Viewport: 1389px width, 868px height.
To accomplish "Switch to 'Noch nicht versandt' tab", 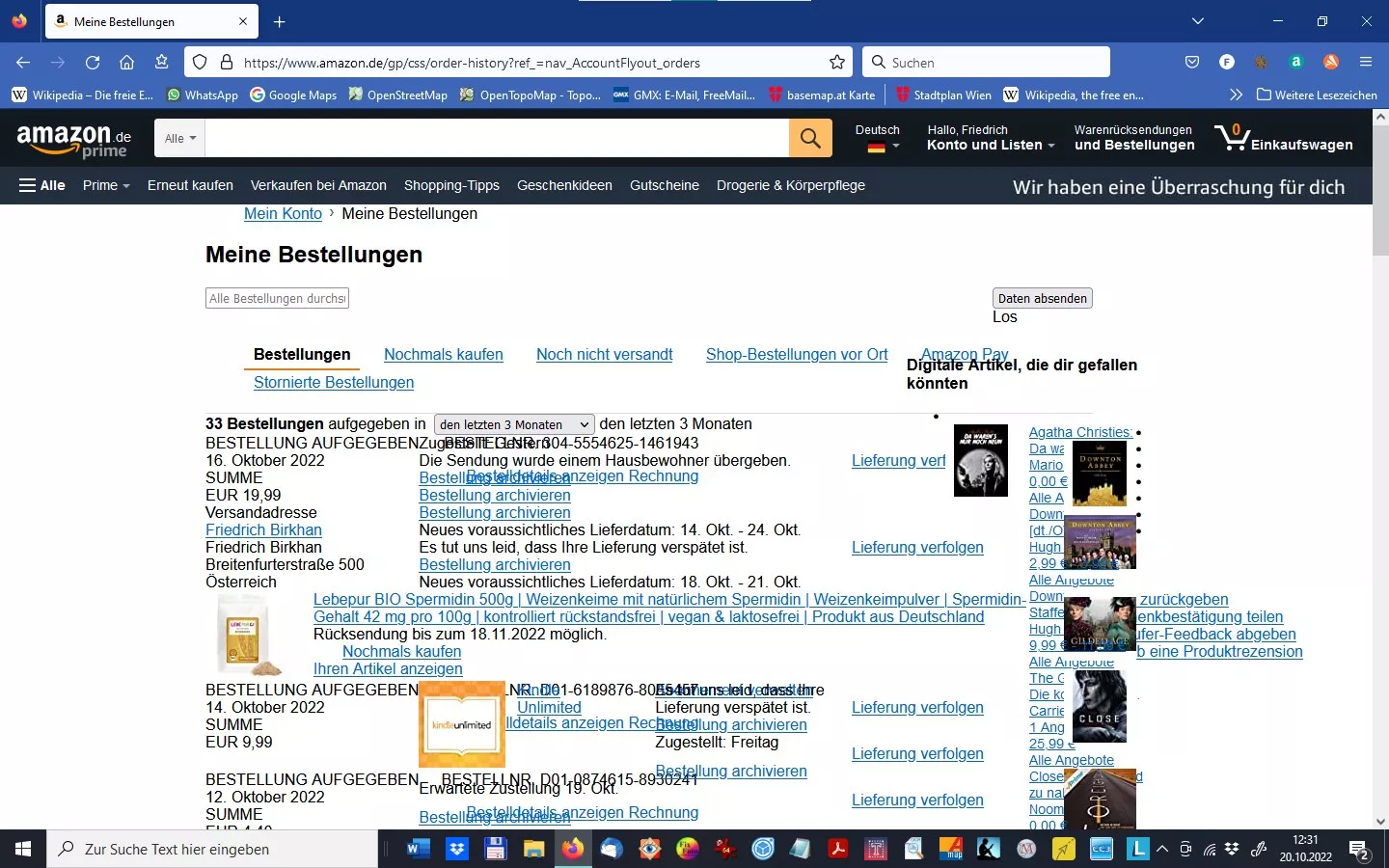I will pyautogui.click(x=604, y=355).
